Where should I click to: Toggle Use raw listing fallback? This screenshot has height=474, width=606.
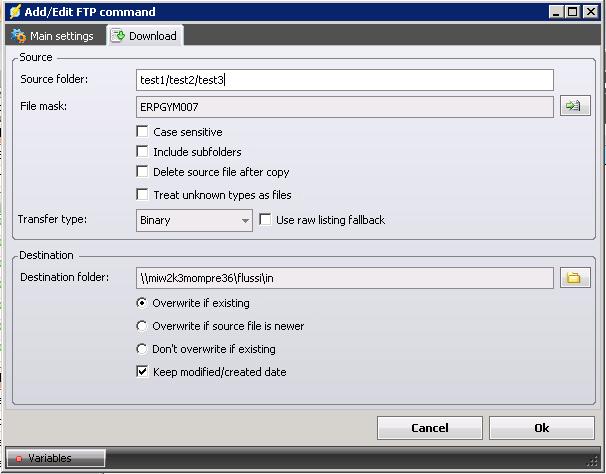(266, 220)
